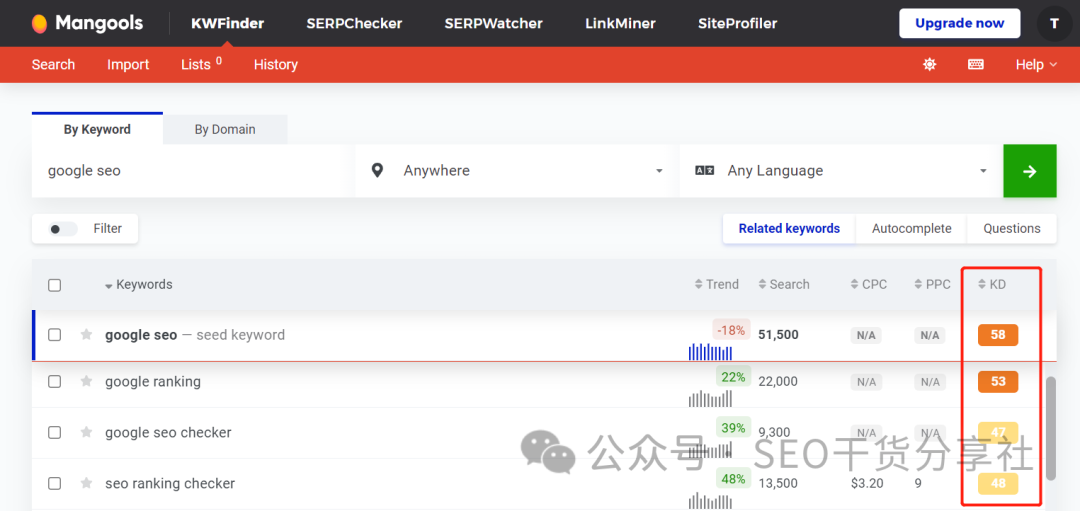Select the By Domain tab

225,129
